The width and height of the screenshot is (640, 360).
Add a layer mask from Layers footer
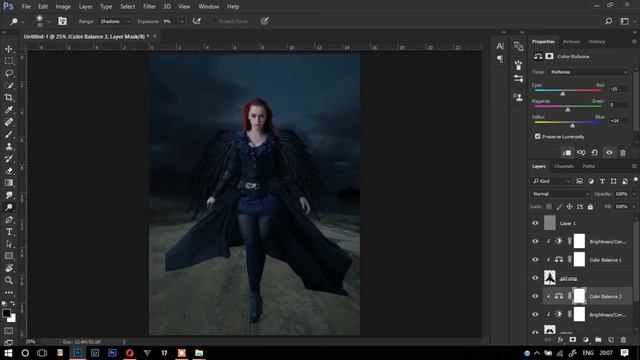[x=573, y=340]
